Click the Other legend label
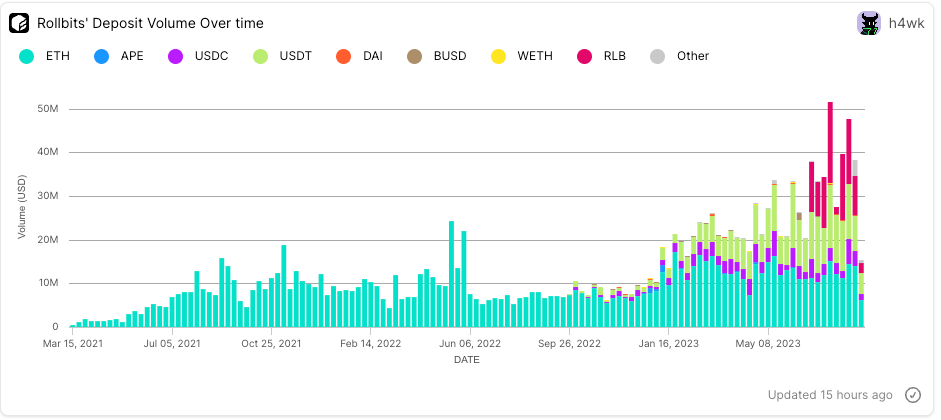Screen dimensions: 941x420 (x=693, y=56)
